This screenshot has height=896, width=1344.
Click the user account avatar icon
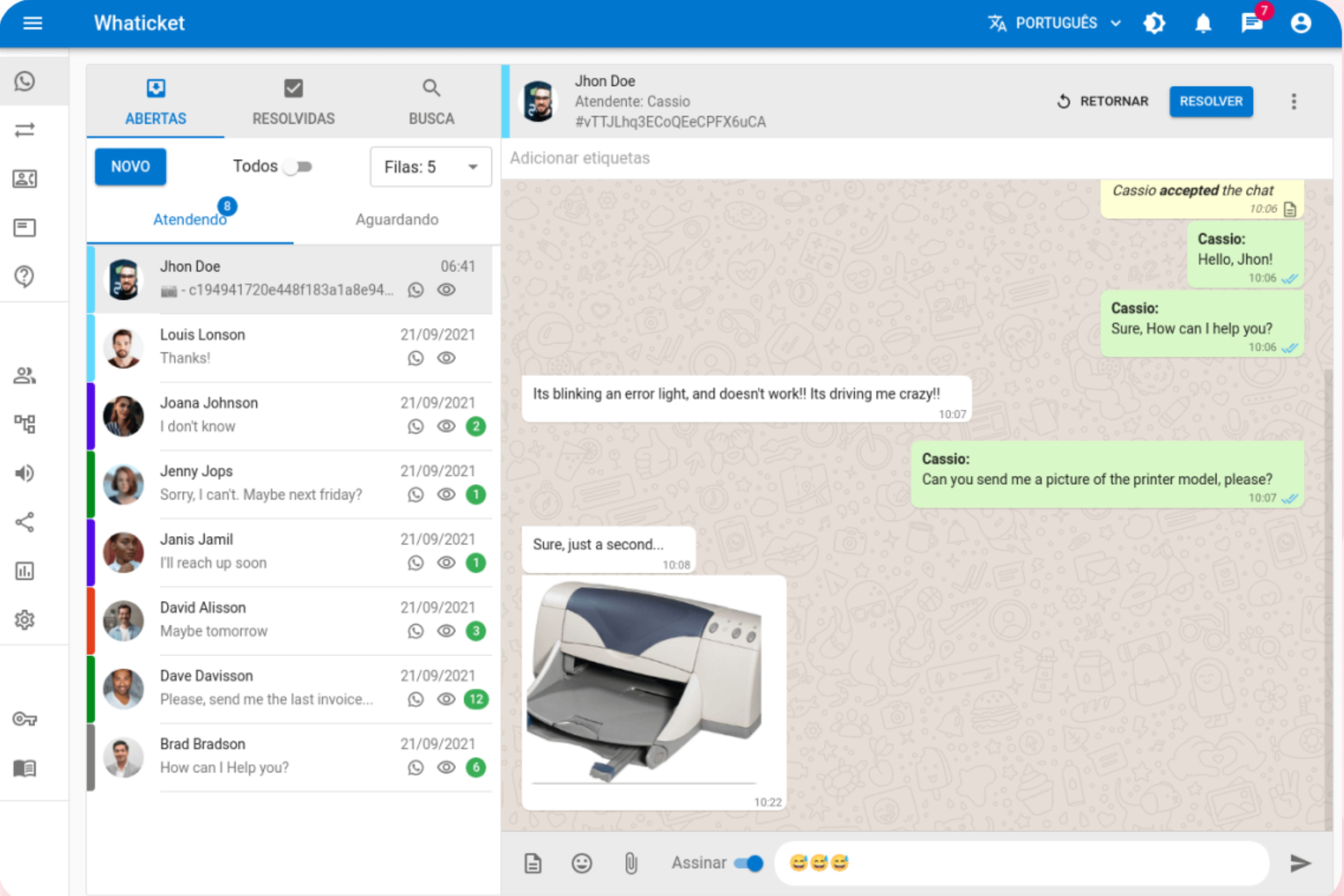coord(1300,23)
